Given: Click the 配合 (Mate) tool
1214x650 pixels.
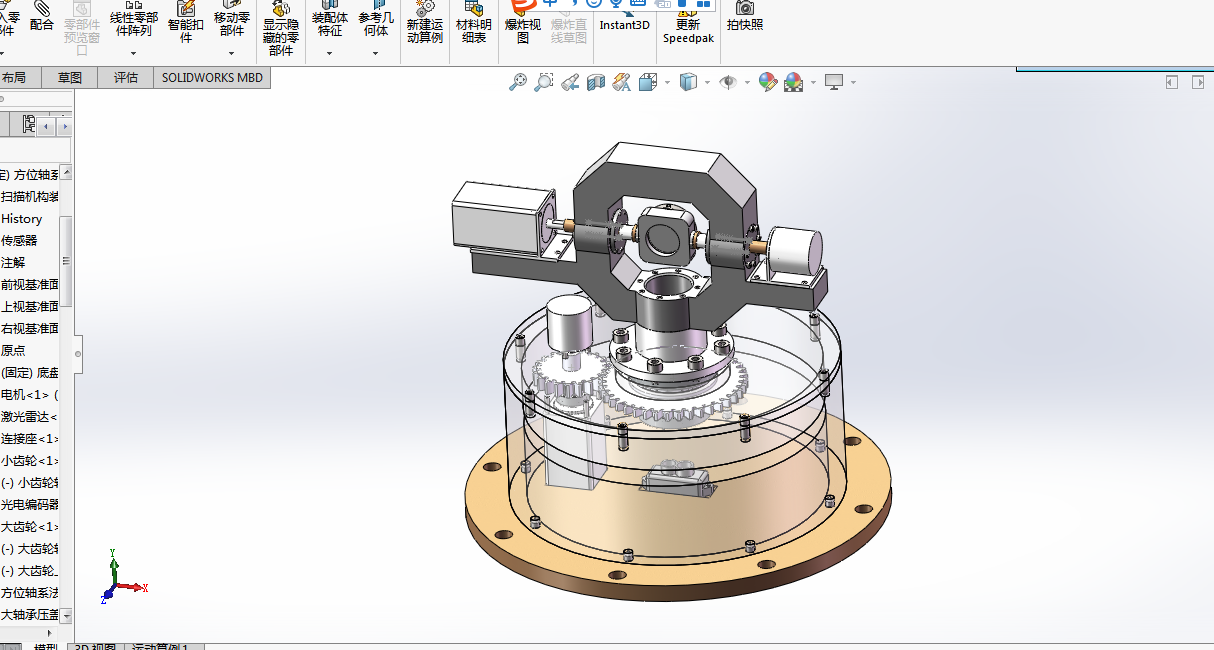Looking at the screenshot, I should coord(42,16).
